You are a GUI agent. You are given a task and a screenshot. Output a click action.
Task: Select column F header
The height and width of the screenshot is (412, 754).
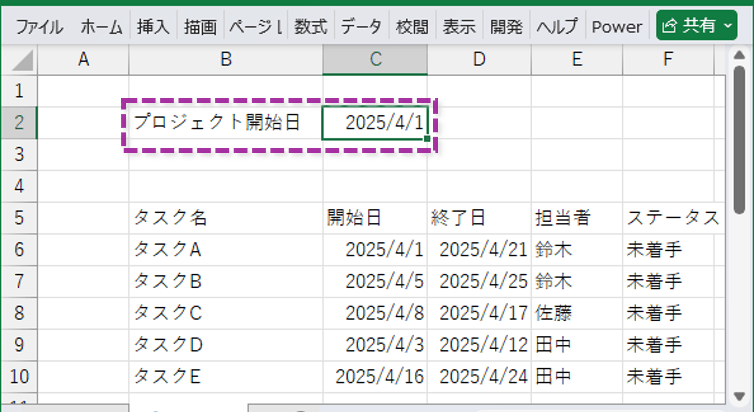(668, 60)
